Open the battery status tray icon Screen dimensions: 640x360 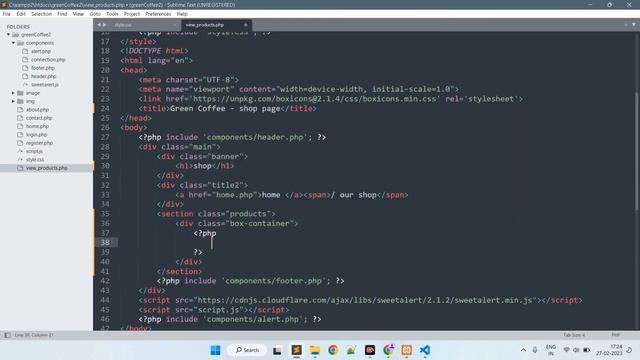(587, 350)
